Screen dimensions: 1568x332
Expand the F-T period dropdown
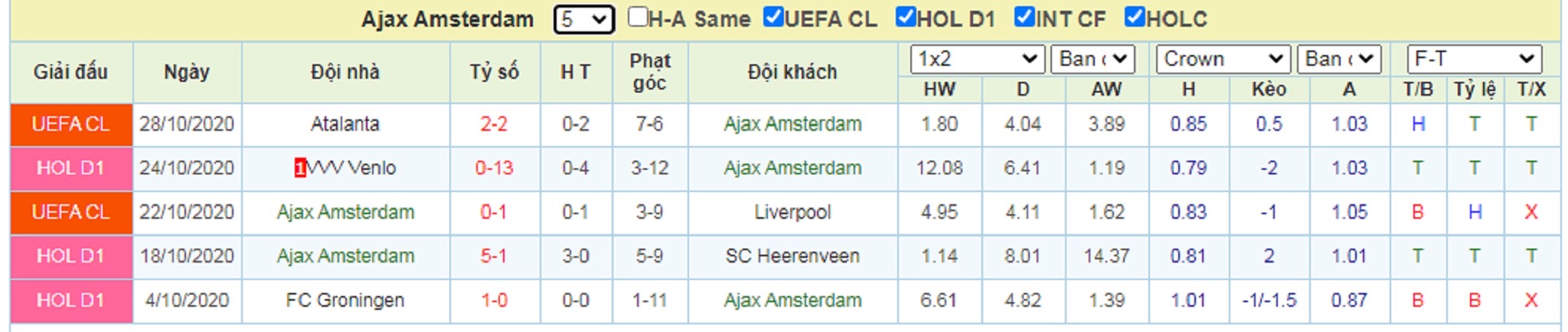[x=1474, y=59]
